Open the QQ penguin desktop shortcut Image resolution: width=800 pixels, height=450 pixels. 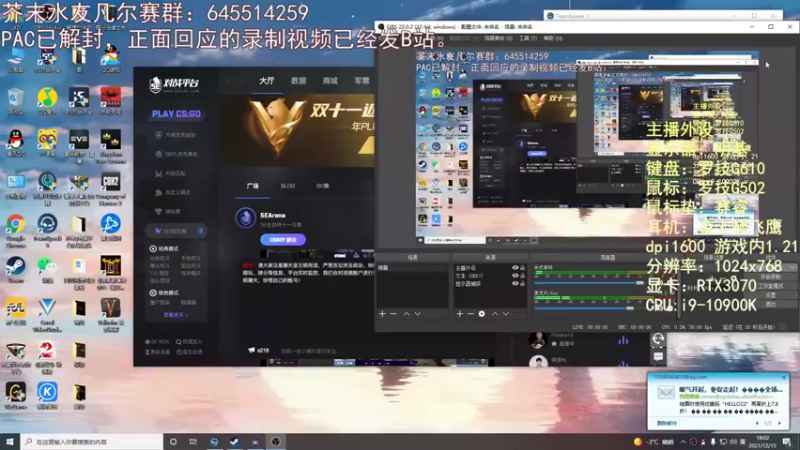15,142
